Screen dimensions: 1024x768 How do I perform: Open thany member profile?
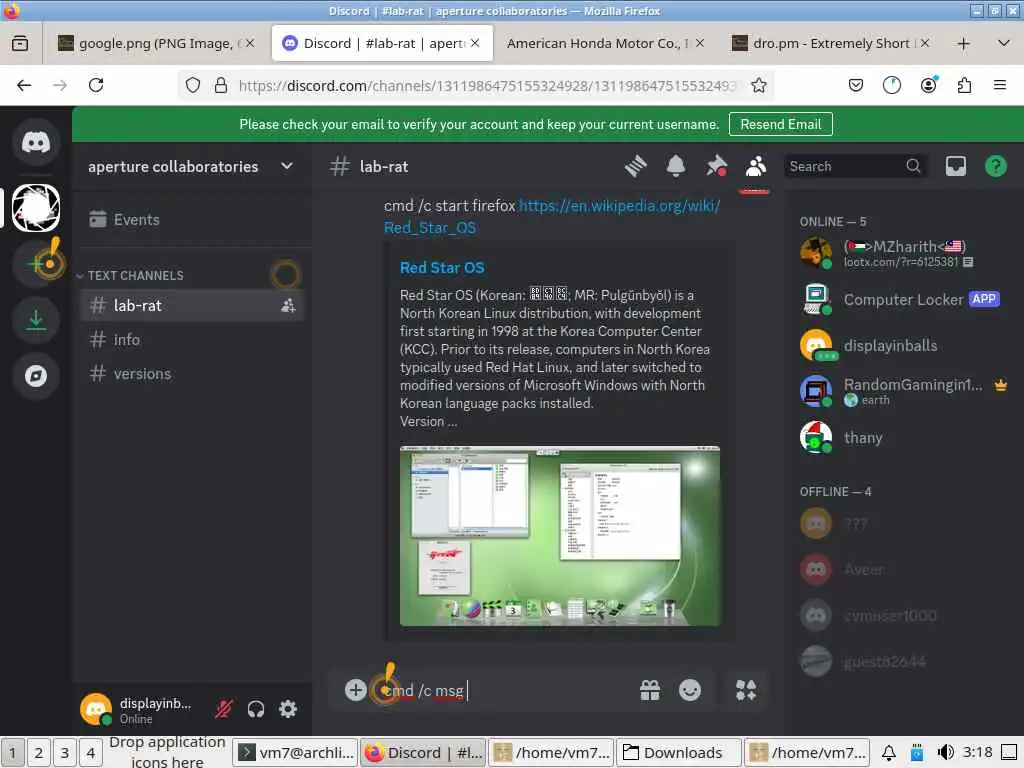pos(903,438)
